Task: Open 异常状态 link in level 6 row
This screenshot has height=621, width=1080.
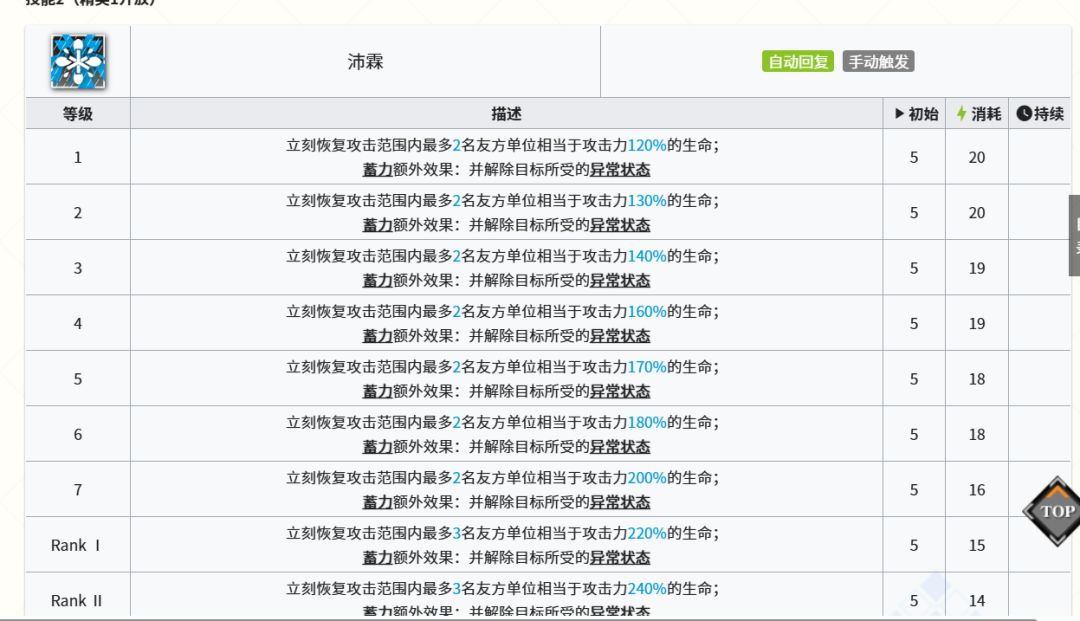Action: click(620, 447)
